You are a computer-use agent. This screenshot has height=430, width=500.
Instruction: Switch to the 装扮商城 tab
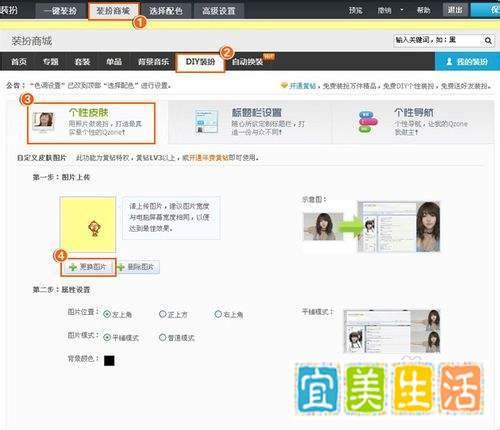coord(113,11)
